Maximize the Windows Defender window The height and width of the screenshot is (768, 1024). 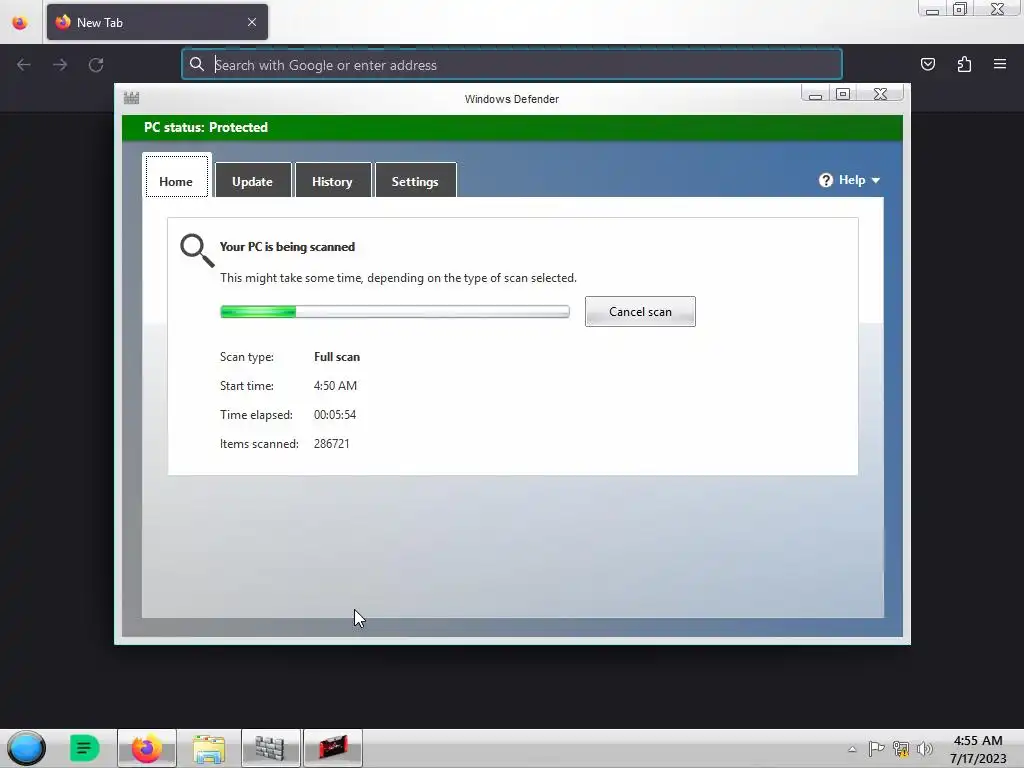(x=843, y=95)
